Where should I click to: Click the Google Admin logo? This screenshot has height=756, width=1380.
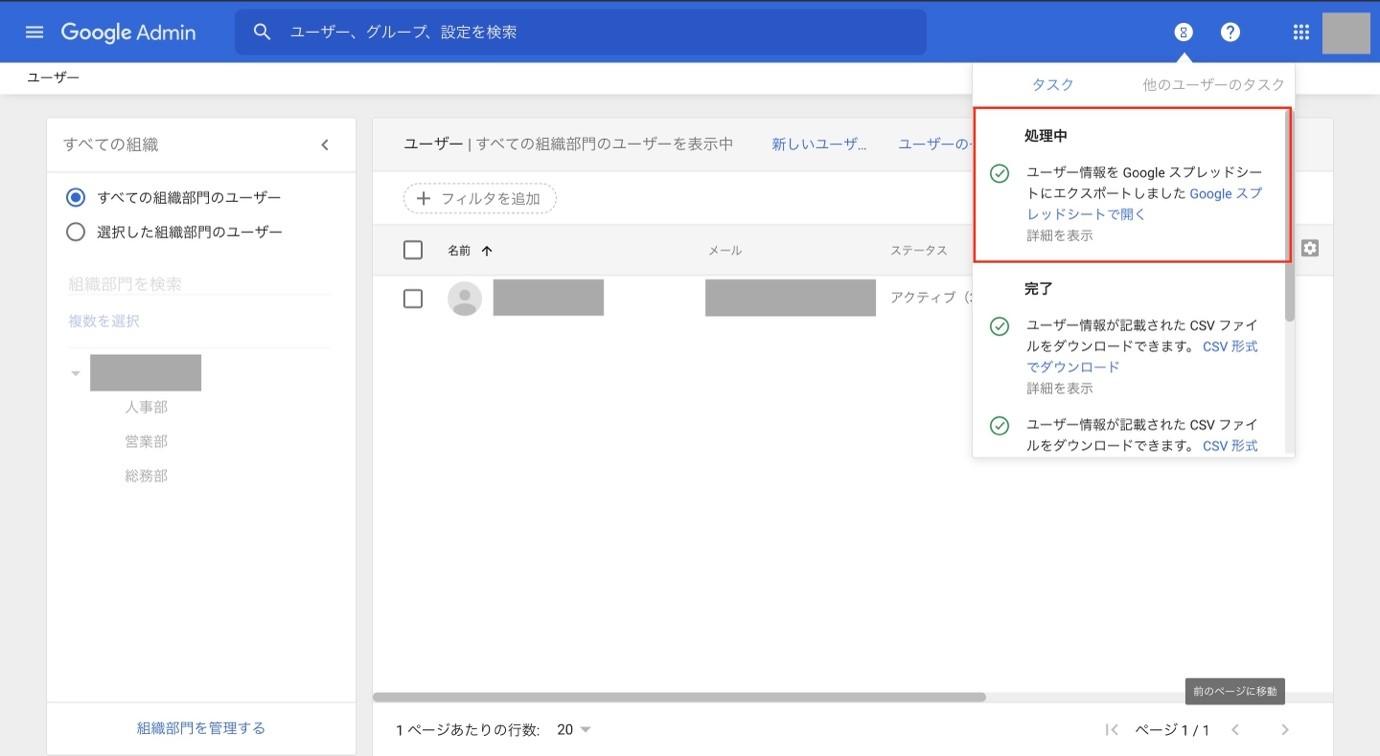[128, 31]
